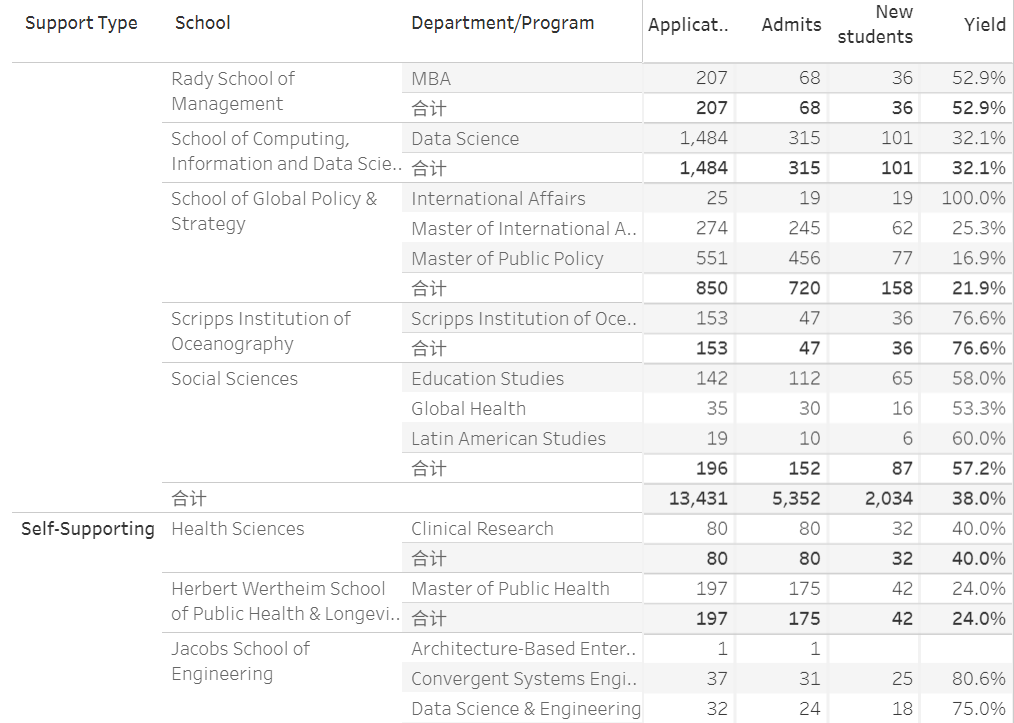The height and width of the screenshot is (723, 1014).
Task: Click the New students column header
Action: pos(875,25)
